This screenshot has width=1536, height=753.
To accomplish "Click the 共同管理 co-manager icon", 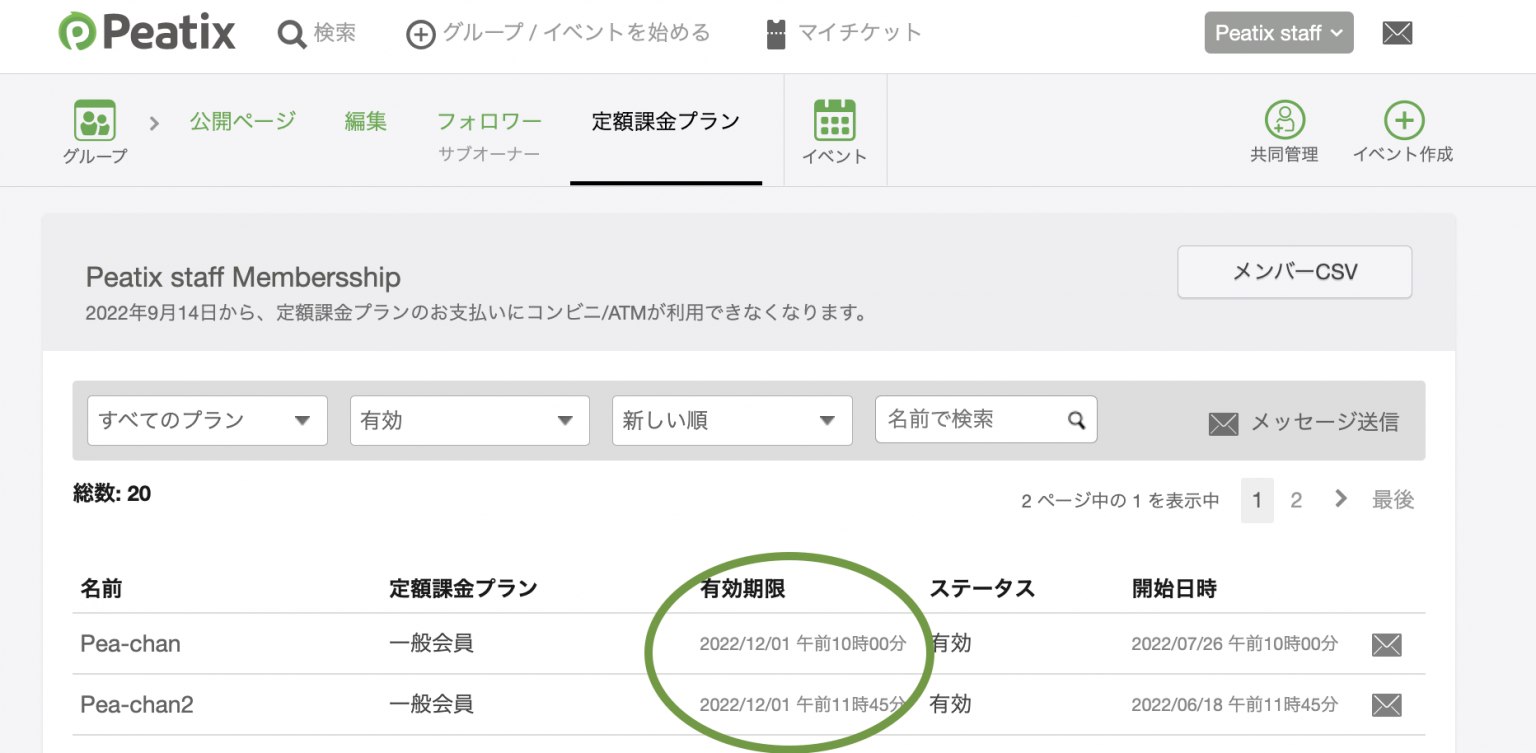I will [1285, 120].
